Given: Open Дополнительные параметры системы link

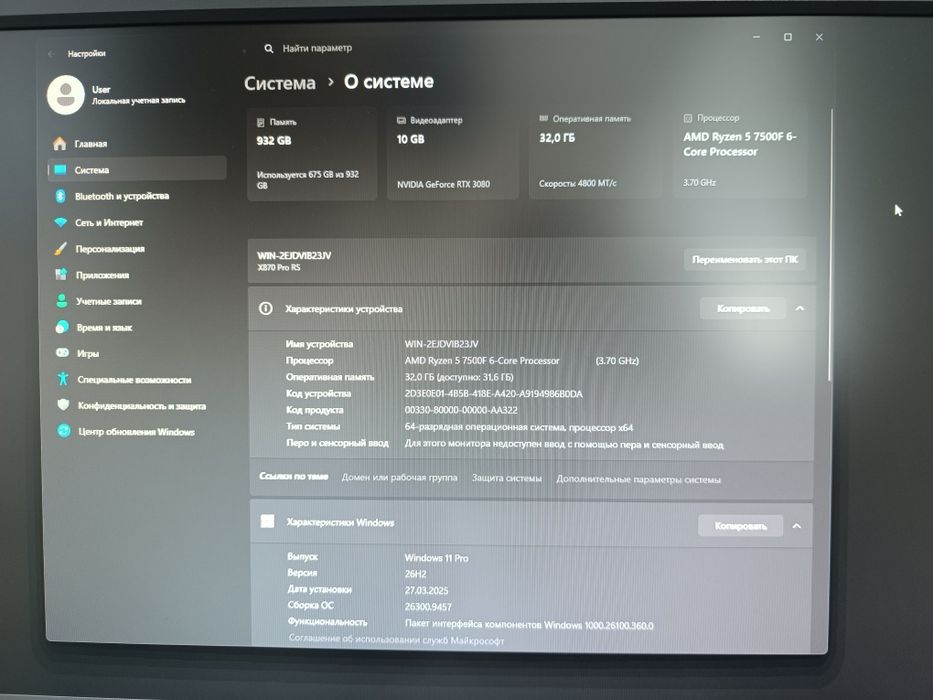Looking at the screenshot, I should [x=638, y=479].
